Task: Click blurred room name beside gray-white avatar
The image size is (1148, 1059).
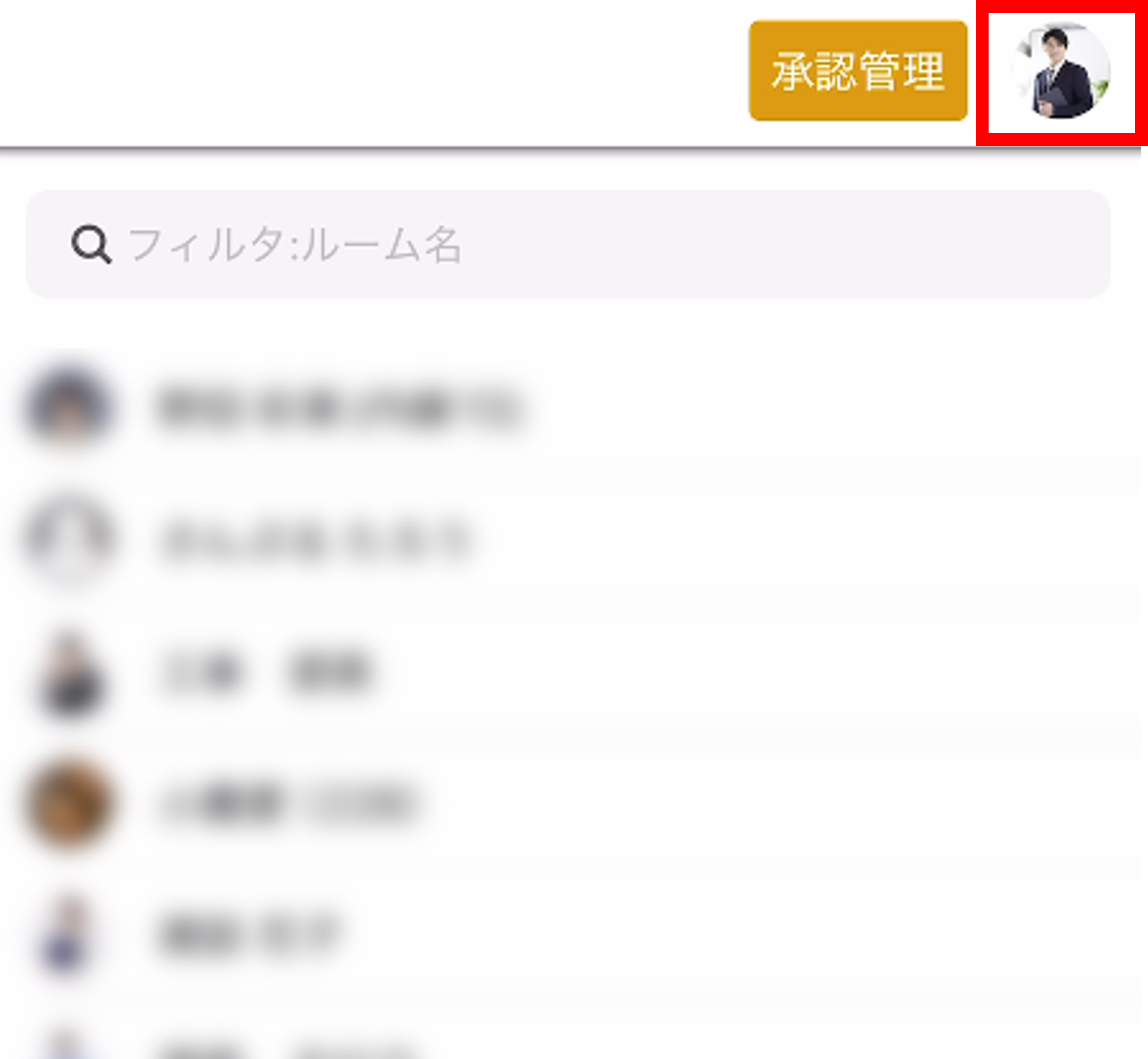Action: click(x=316, y=540)
